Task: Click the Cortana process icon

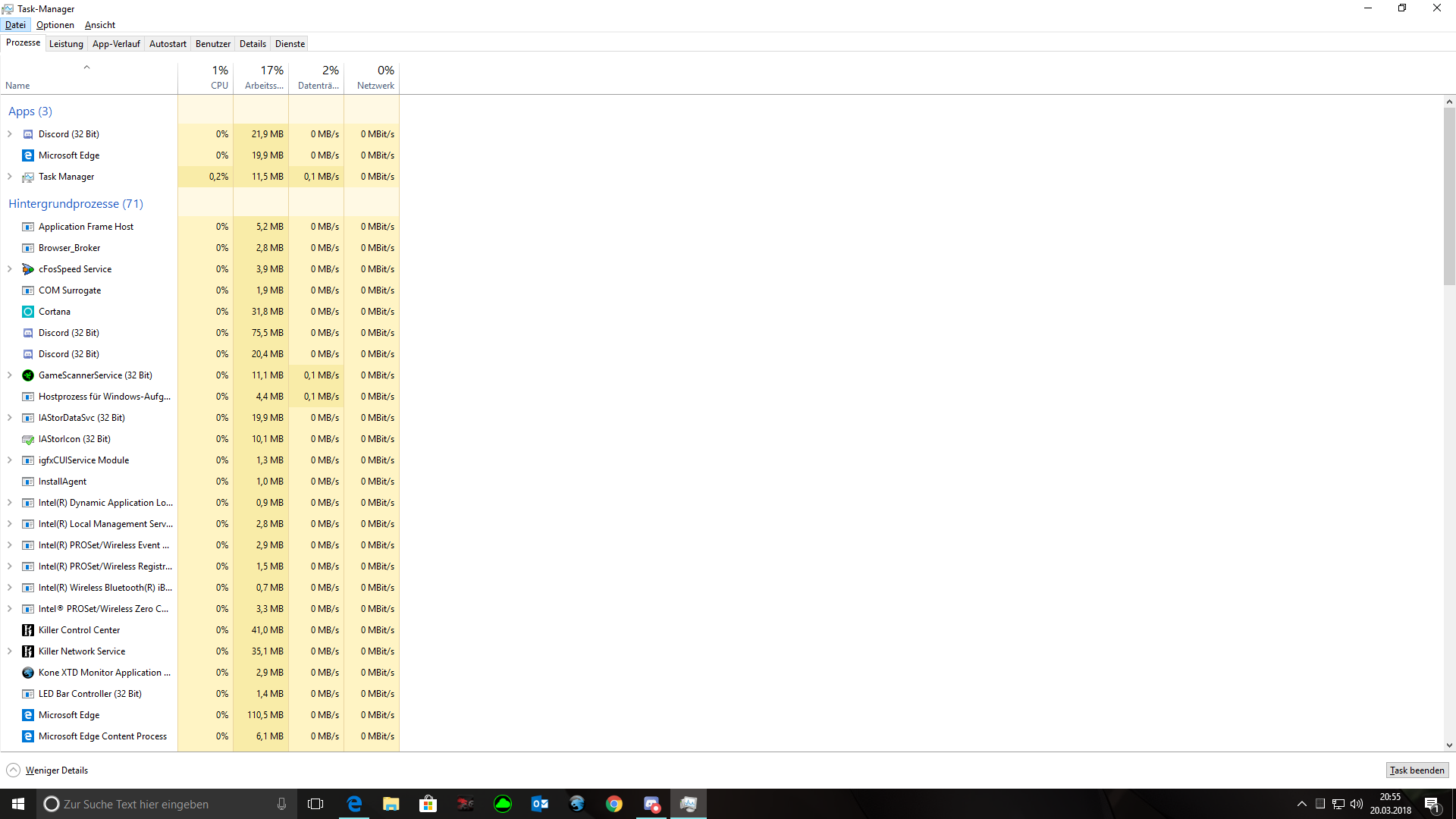Action: click(x=28, y=312)
